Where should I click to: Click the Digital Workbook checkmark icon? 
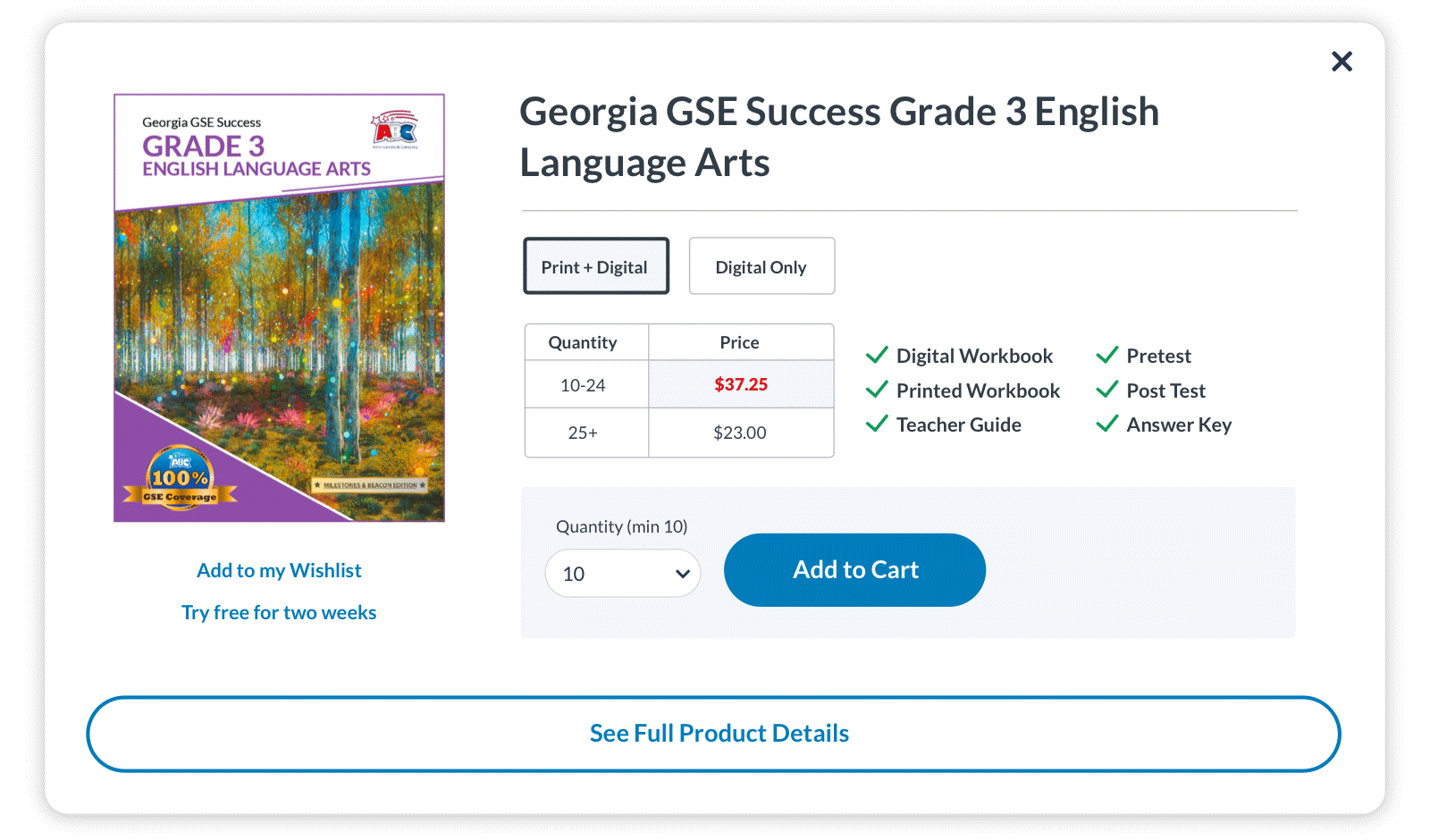[877, 355]
